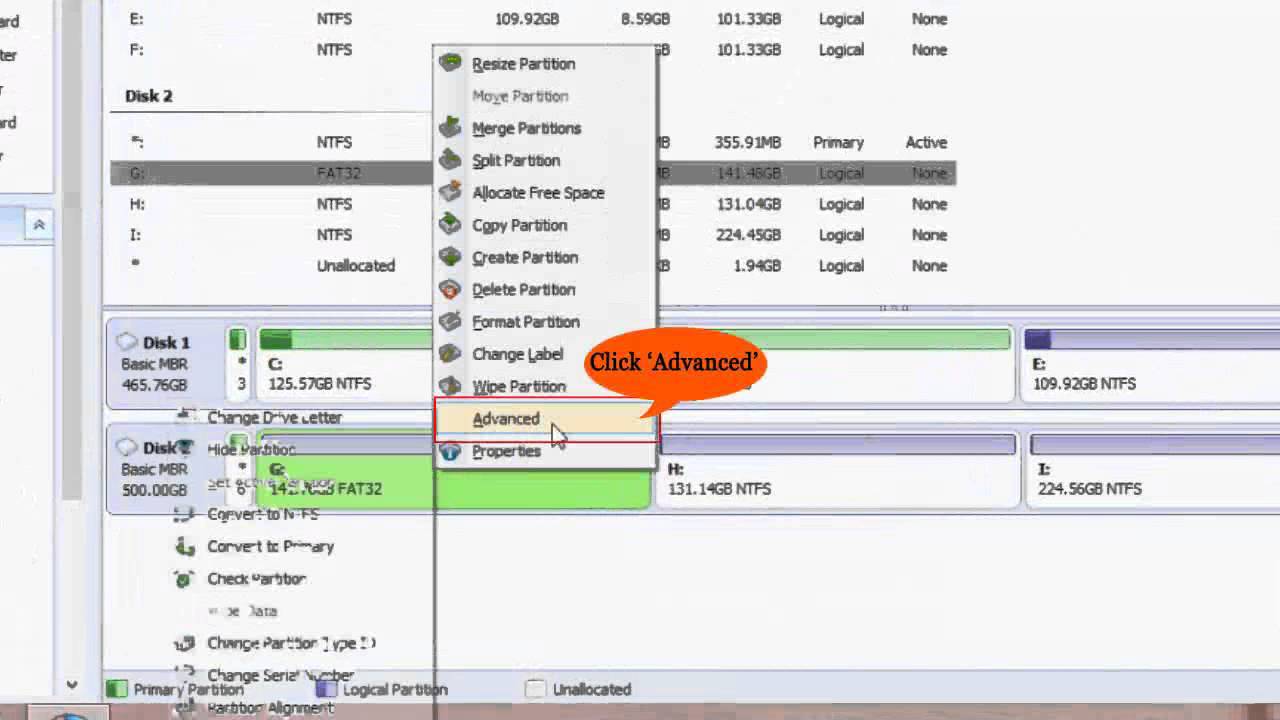
Task: Click the Disk 2 group header
Action: pos(149,96)
